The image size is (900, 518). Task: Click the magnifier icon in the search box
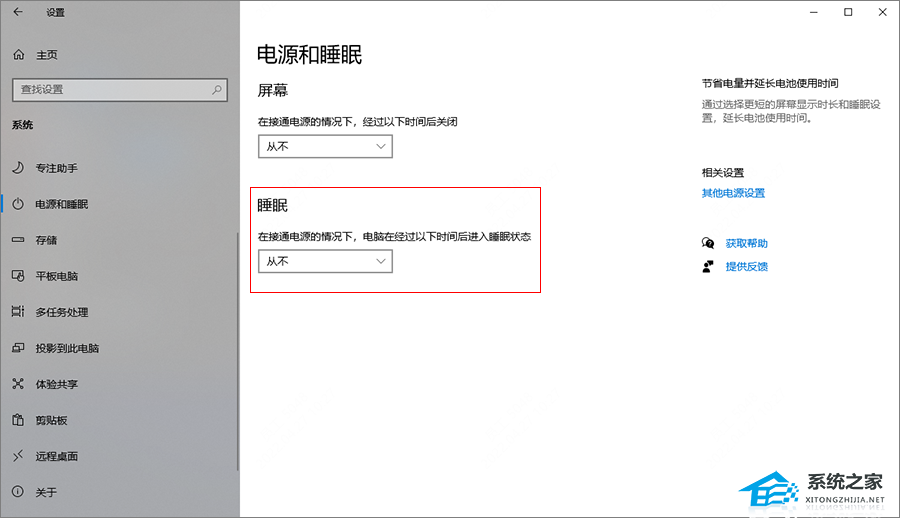click(x=216, y=90)
